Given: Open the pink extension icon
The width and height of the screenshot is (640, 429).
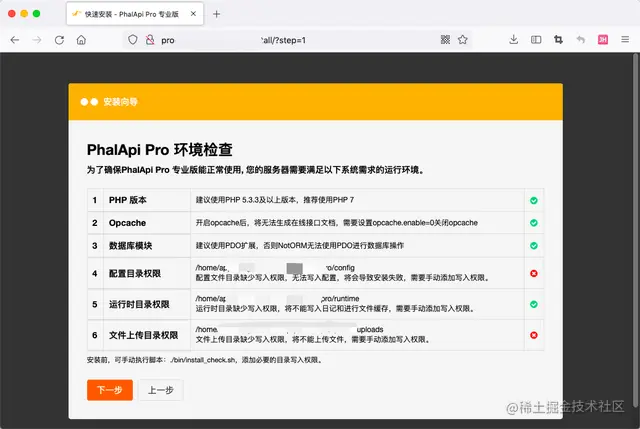Looking at the screenshot, I should coord(603,40).
